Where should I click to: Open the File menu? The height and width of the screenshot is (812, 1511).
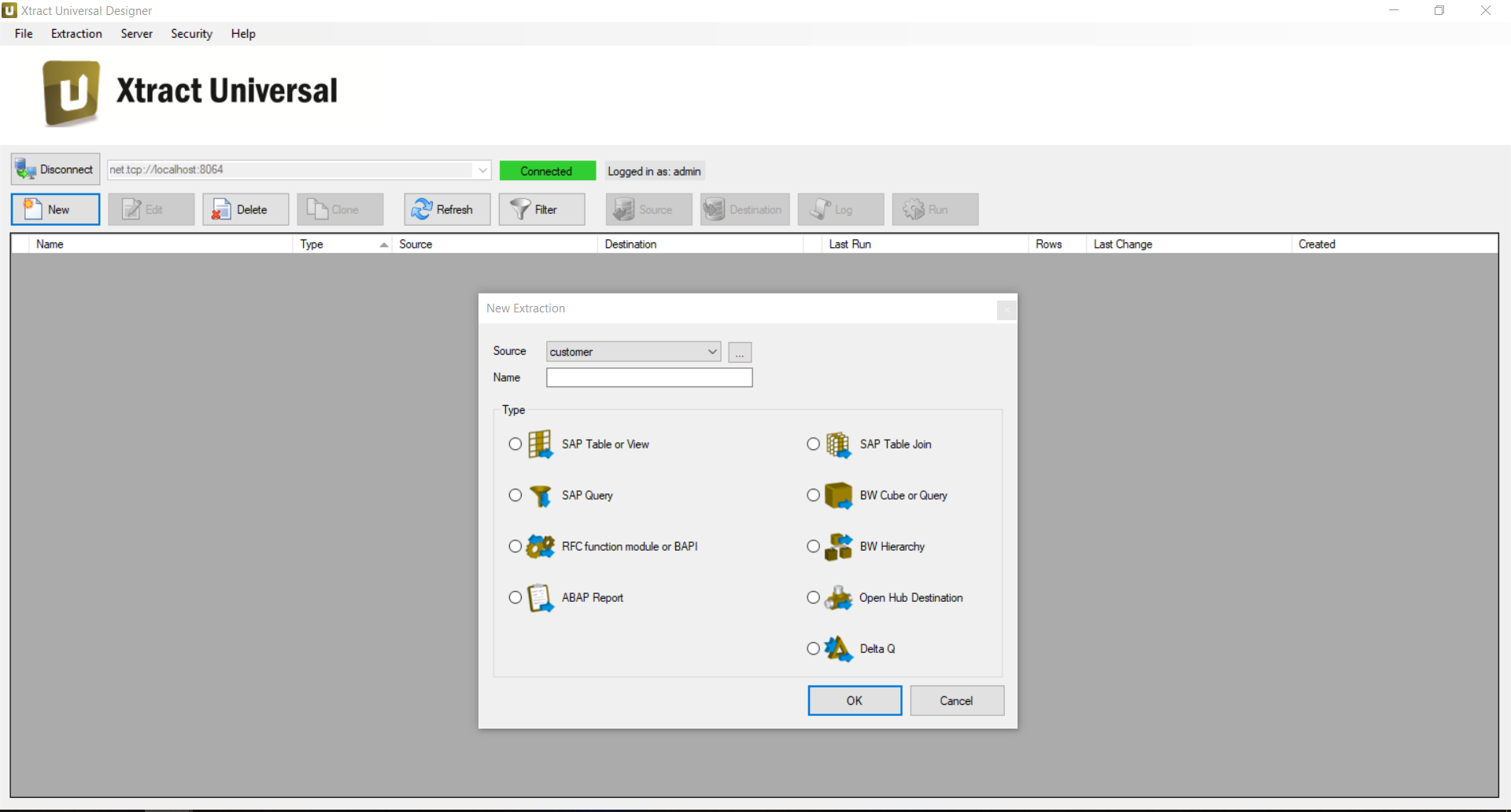point(24,34)
